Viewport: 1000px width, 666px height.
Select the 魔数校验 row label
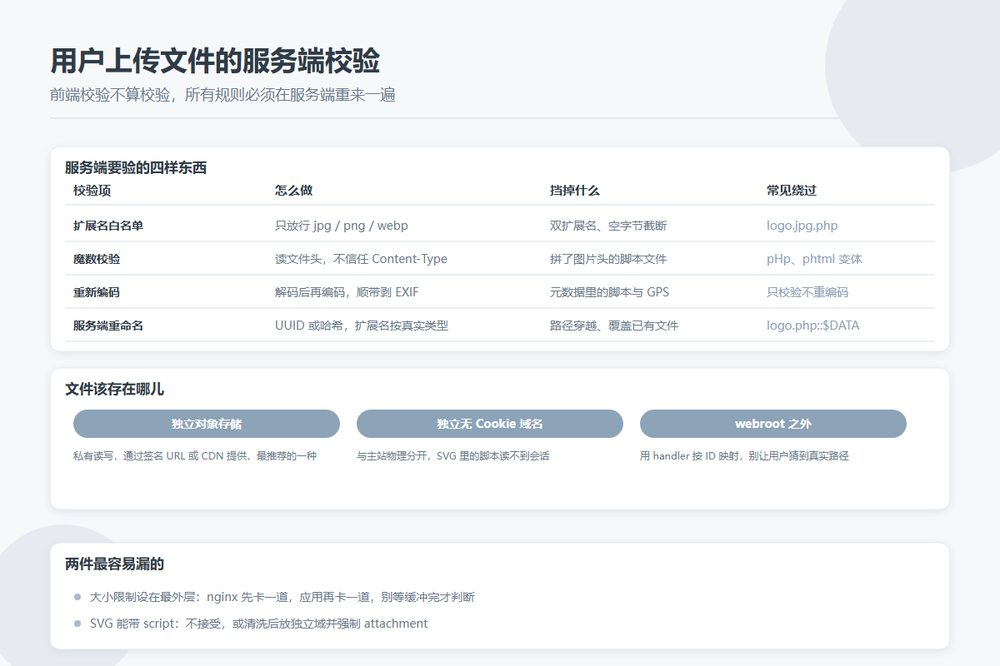(96, 259)
